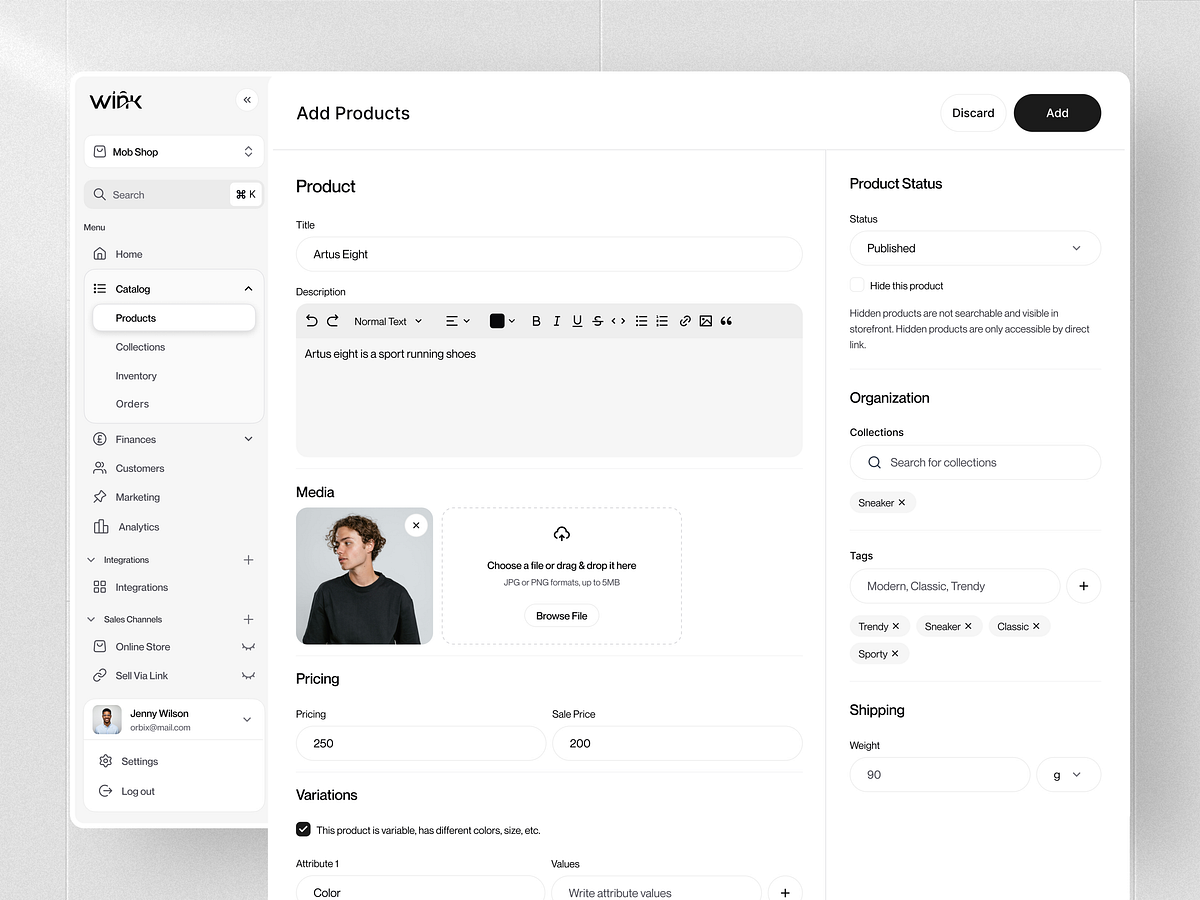Insert an image via the editor toolbar

(x=706, y=320)
